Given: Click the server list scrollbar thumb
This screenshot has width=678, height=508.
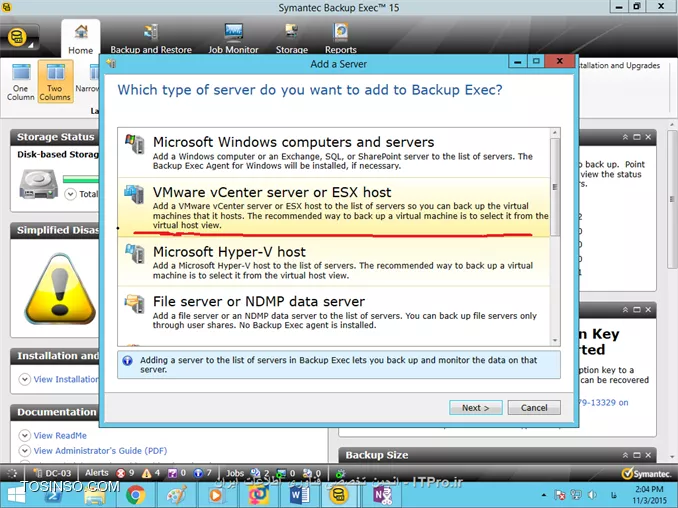Looking at the screenshot, I should [555, 187].
